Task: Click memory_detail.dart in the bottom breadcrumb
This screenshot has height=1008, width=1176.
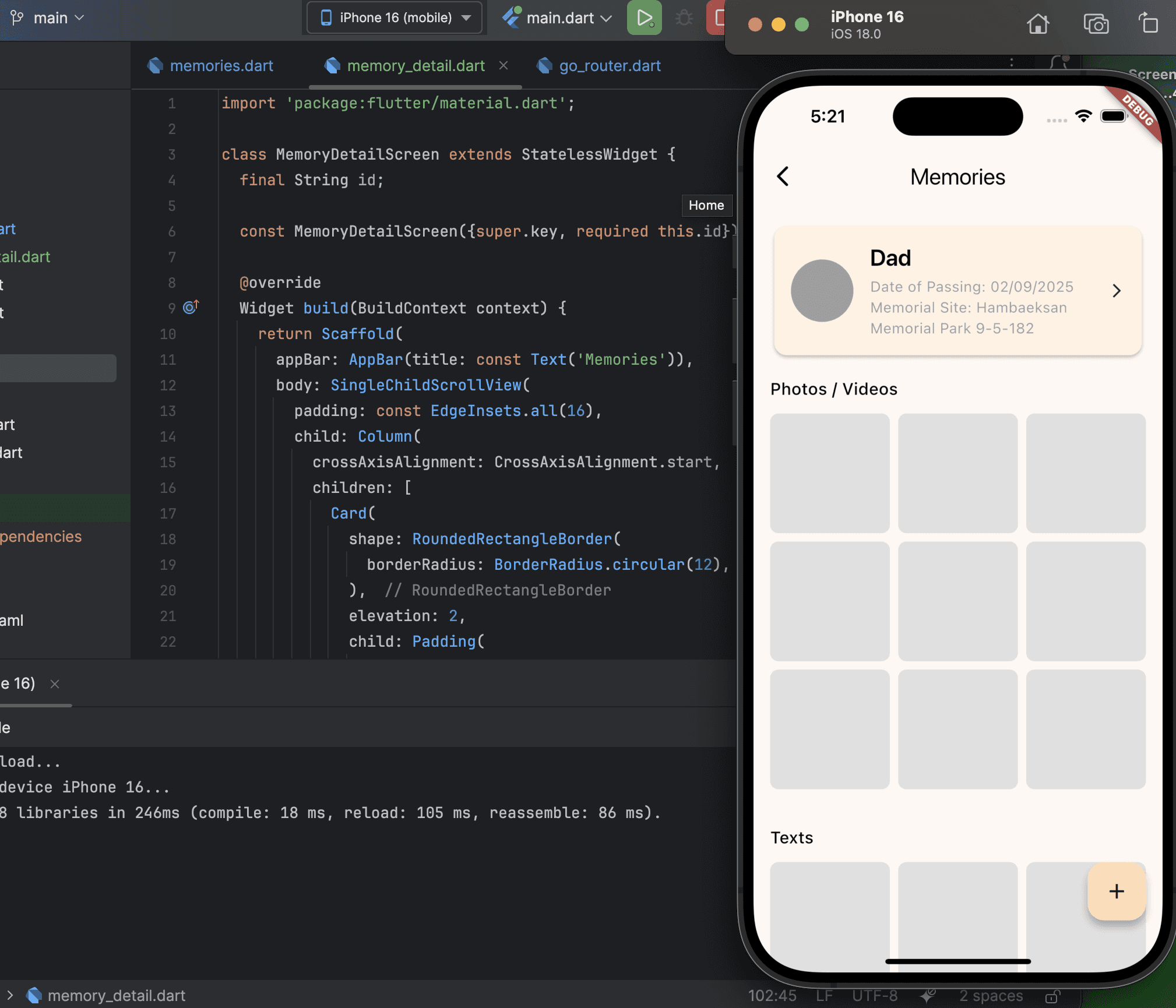Action: click(x=117, y=995)
